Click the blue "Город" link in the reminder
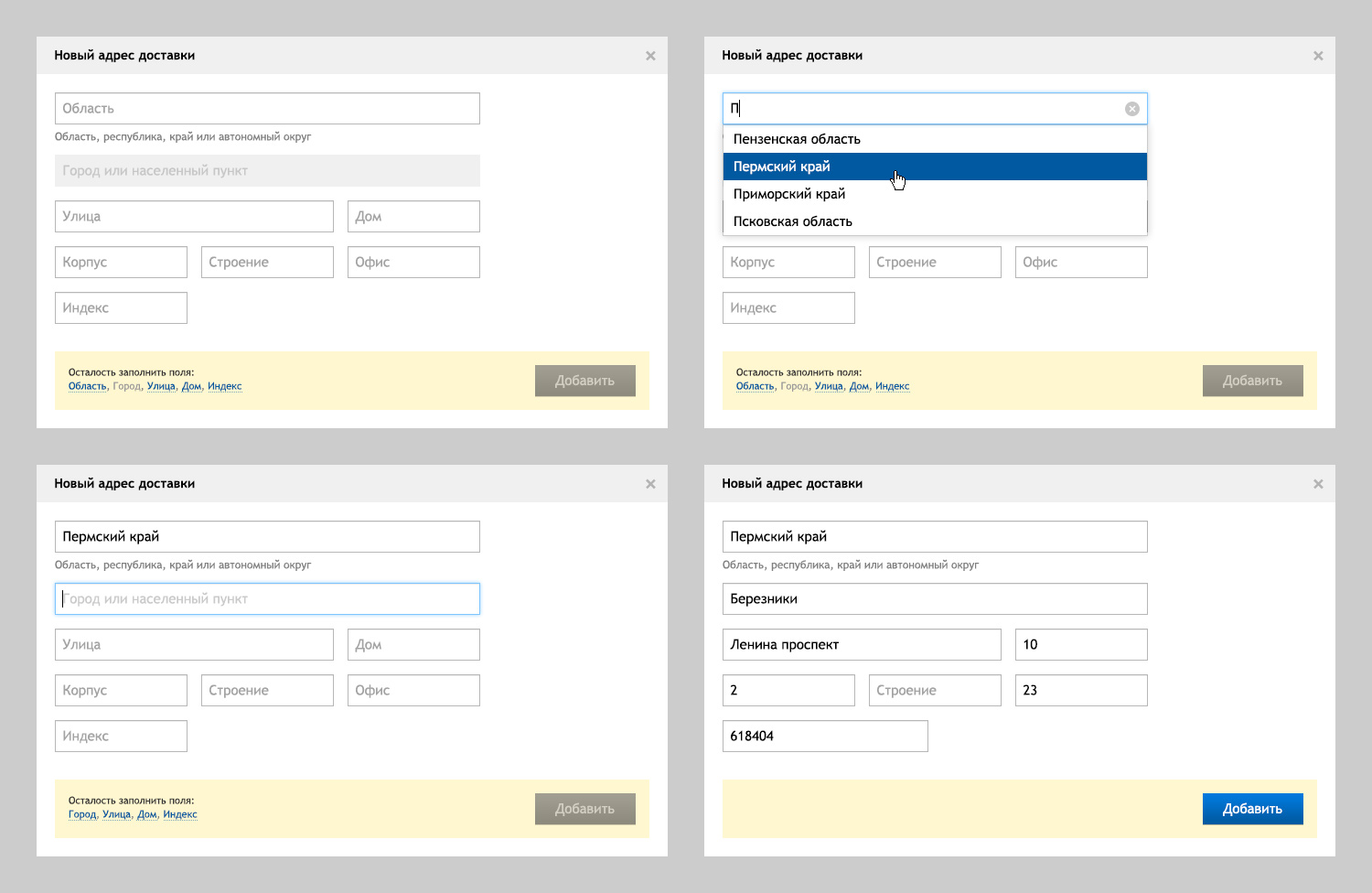This screenshot has width=1372, height=893. [82, 814]
